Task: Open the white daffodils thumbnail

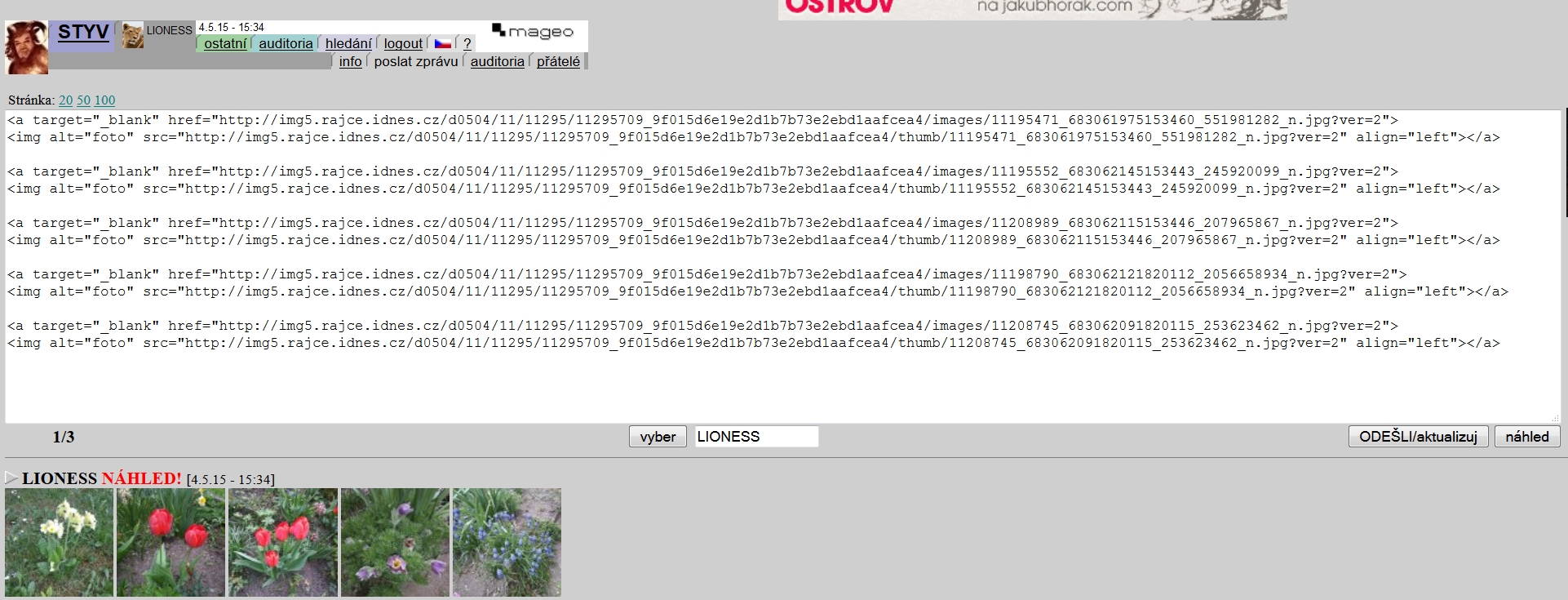Action: click(x=60, y=542)
